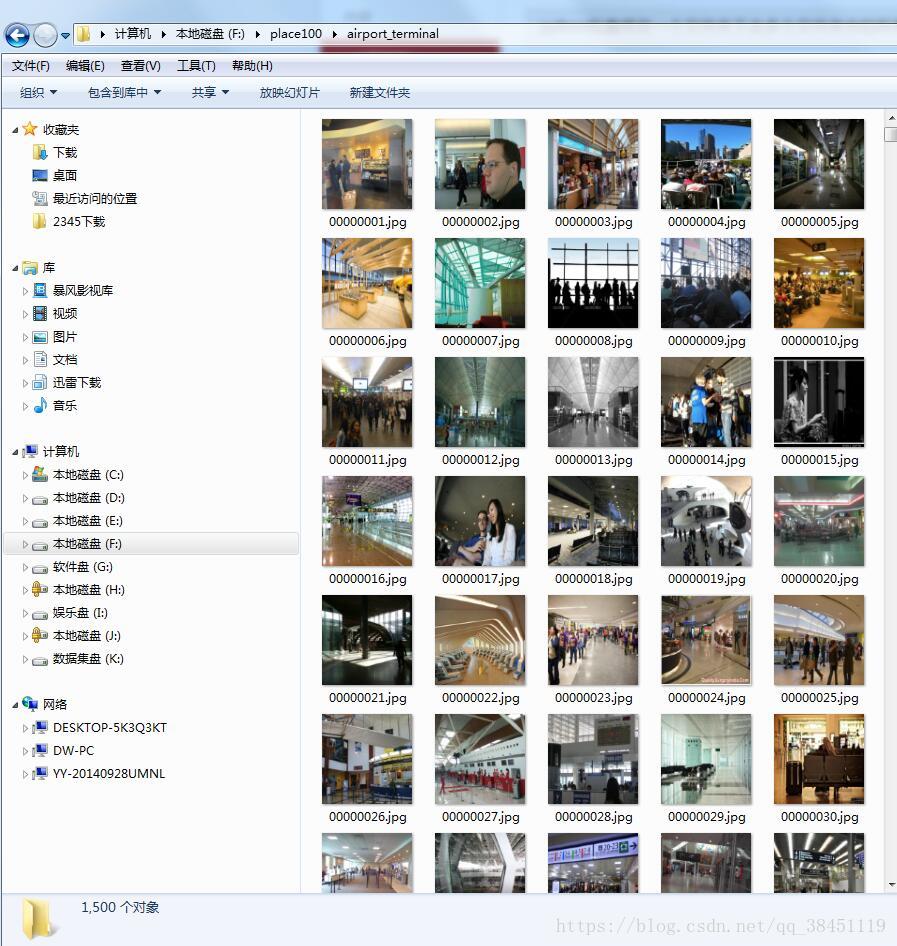Viewport: 897px width, 946px height.
Task: Select the 本地磁盘 (H:) drive icon
Action: pos(40,589)
